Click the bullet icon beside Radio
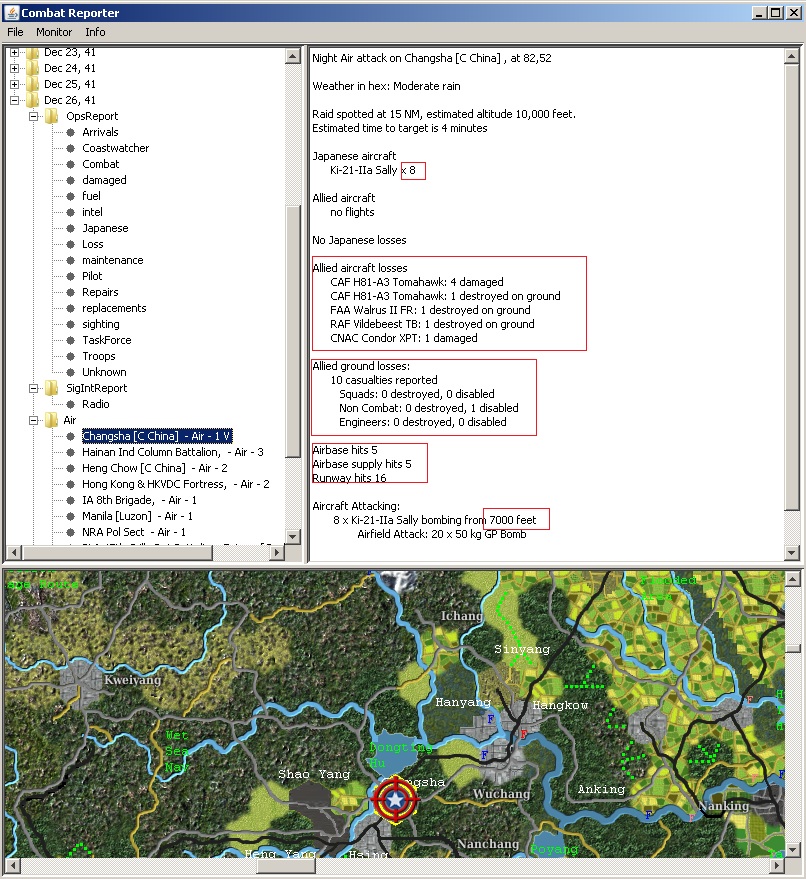This screenshot has width=806, height=879. pos(71,404)
